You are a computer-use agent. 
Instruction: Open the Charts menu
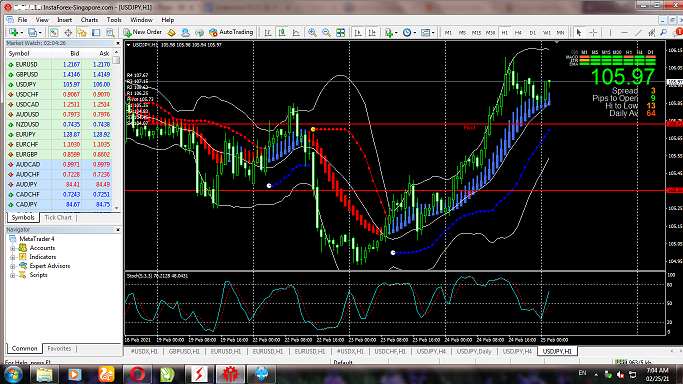(x=89, y=20)
